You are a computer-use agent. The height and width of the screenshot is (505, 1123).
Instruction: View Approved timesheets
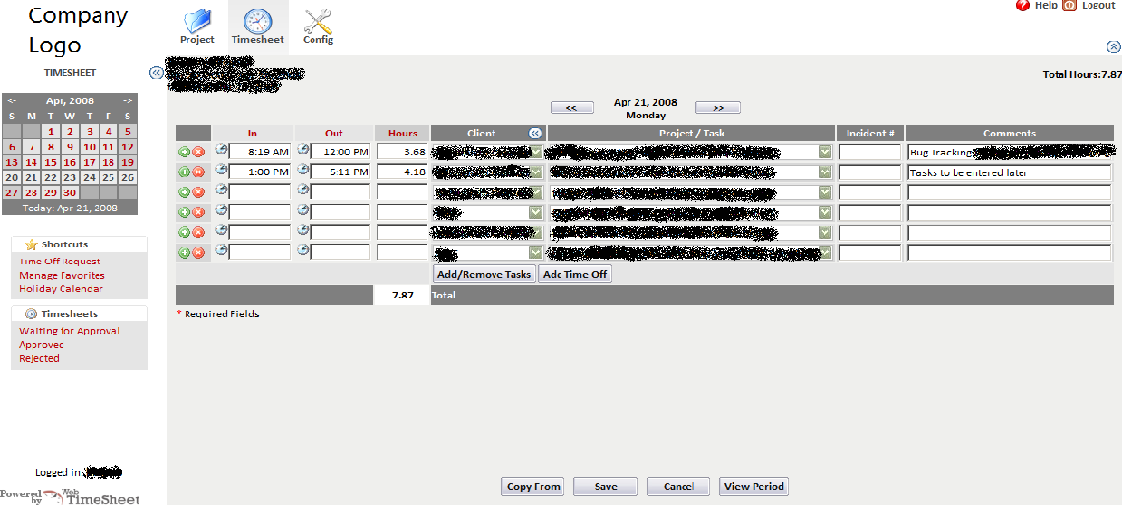pyautogui.click(x=42, y=345)
